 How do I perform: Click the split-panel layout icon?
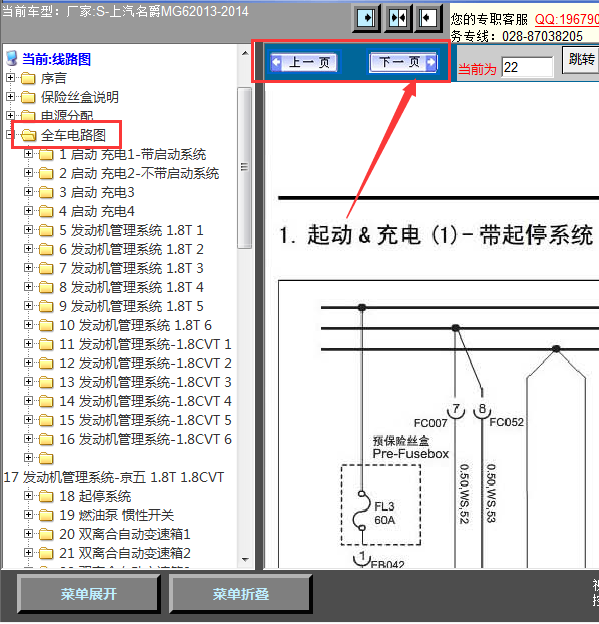coord(398,18)
